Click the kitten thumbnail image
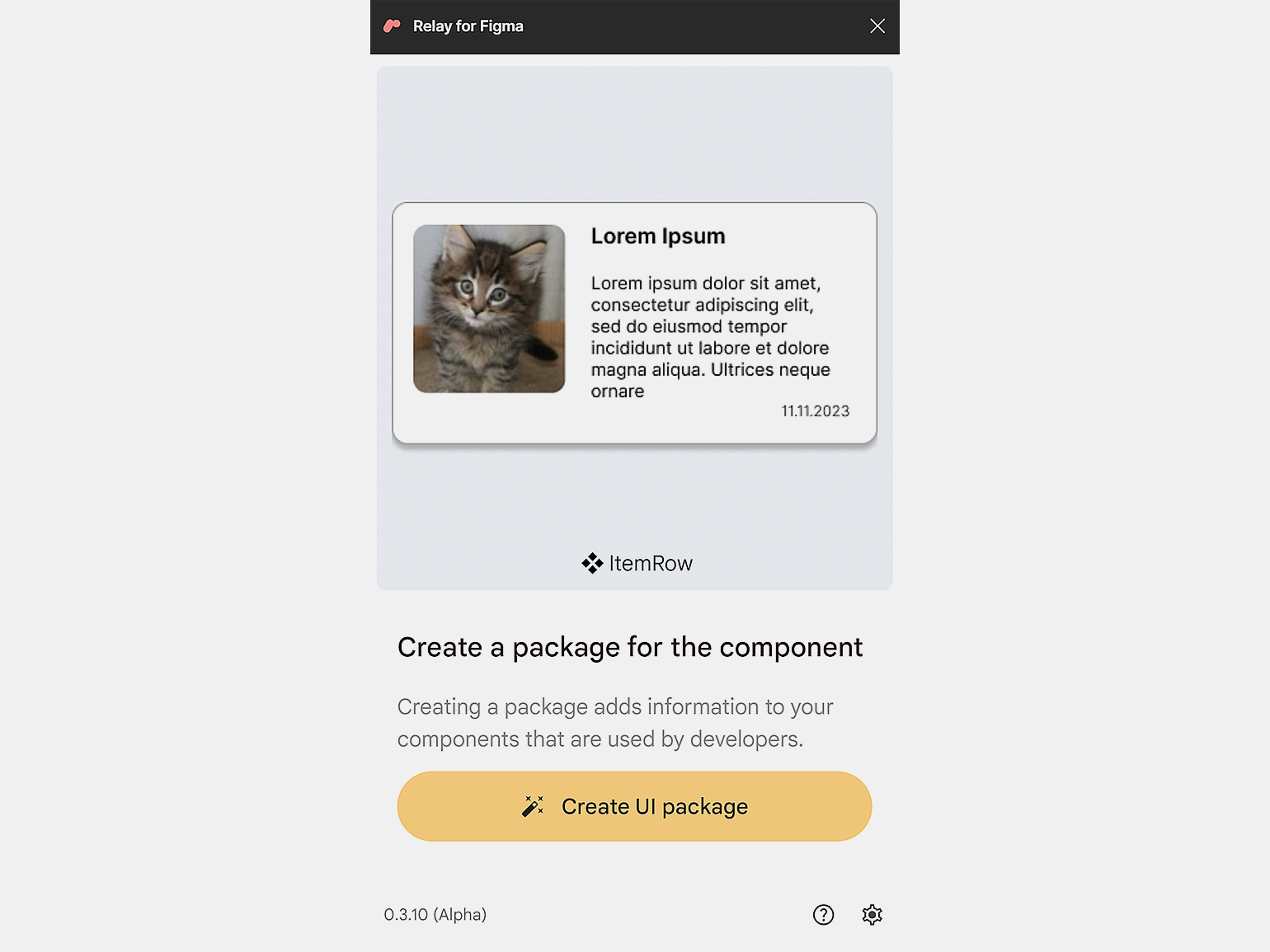The height and width of the screenshot is (952, 1270). pos(489,308)
